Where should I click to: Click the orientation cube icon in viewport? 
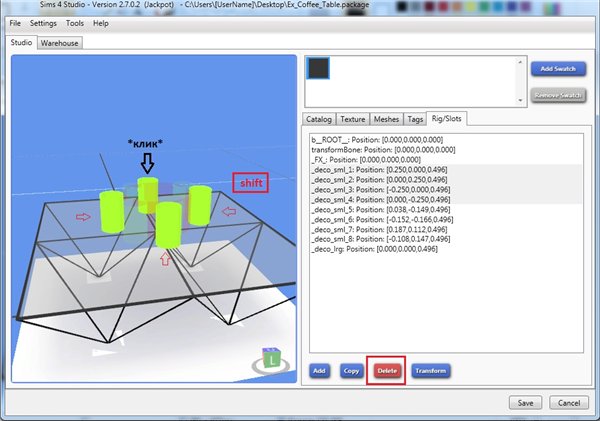[x=271, y=357]
